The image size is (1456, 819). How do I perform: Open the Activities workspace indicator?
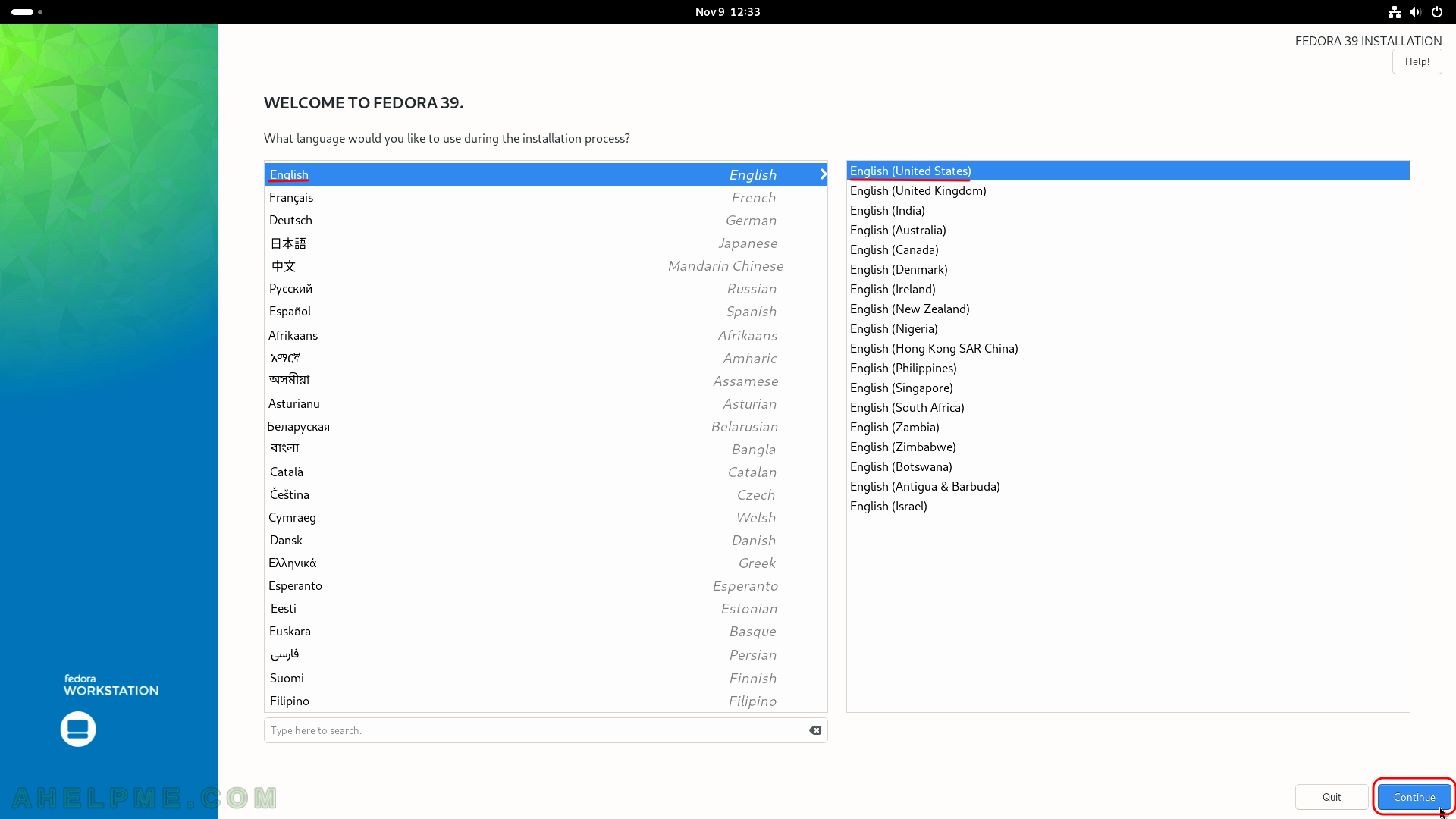pyautogui.click(x=27, y=12)
